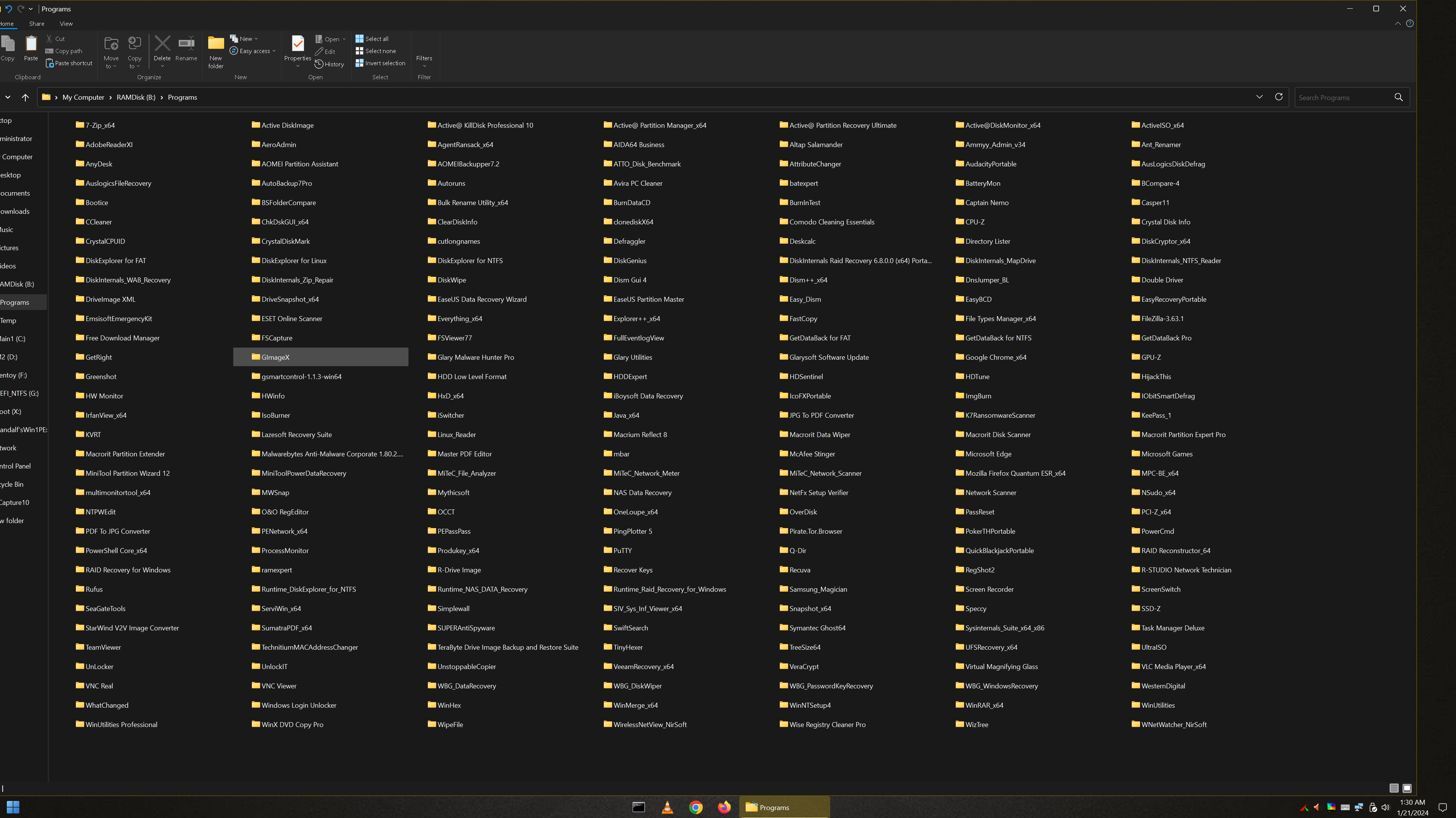Select the TeamViewer folder
Viewport: 1456px width, 818px height.
tap(98, 647)
